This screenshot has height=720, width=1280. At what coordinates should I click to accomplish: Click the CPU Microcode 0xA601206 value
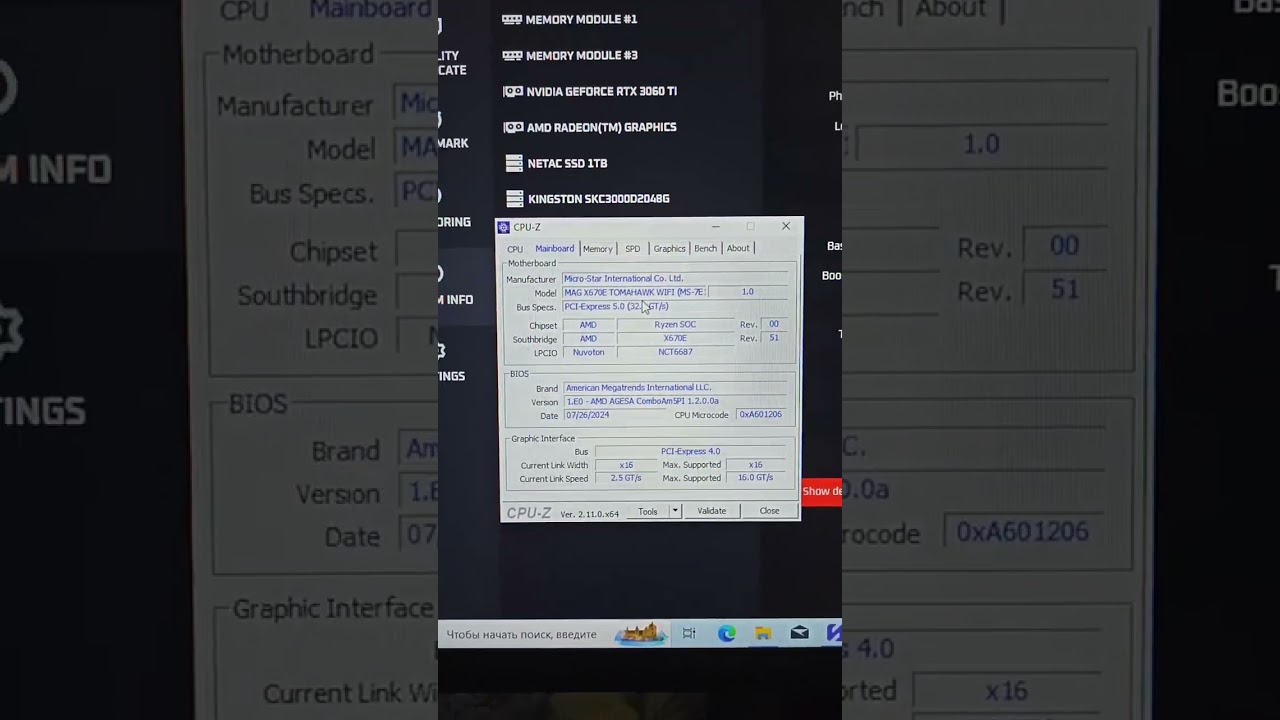[x=761, y=414]
